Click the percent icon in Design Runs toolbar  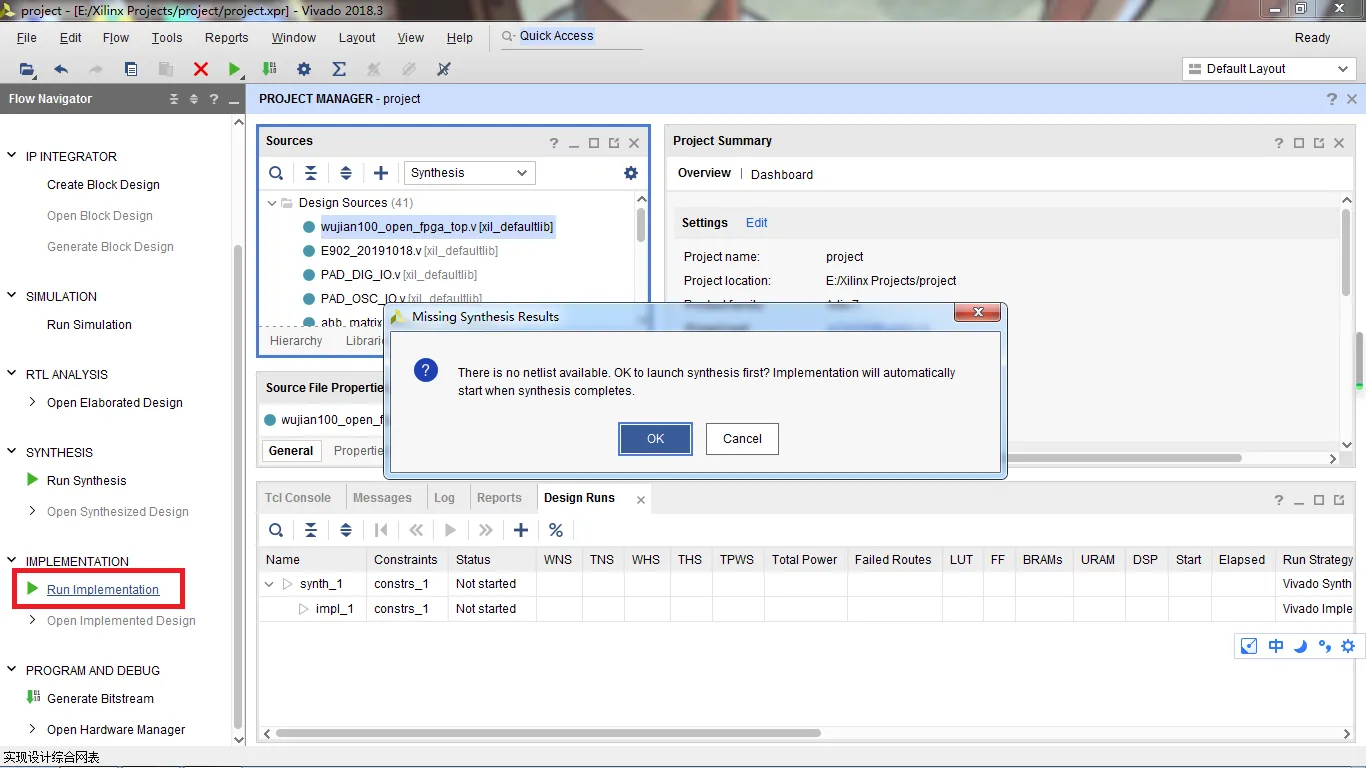[x=556, y=530]
